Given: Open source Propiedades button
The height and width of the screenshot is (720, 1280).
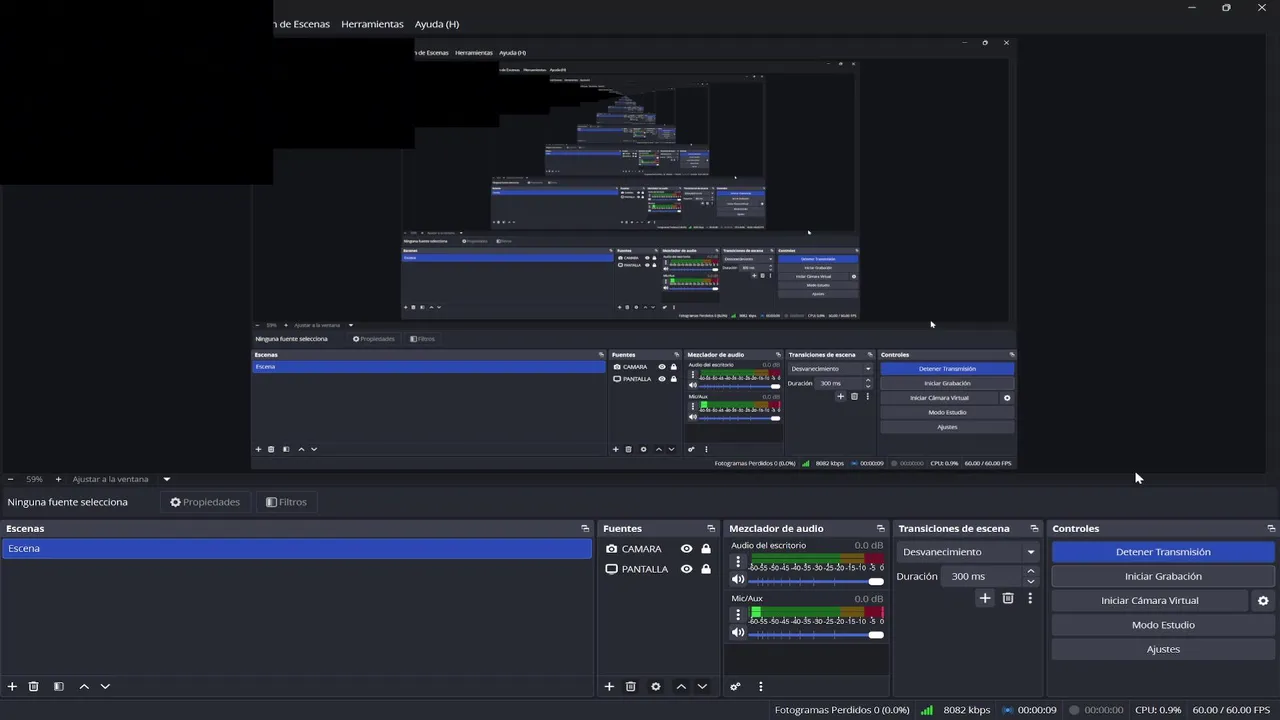Looking at the screenshot, I should pos(205,502).
